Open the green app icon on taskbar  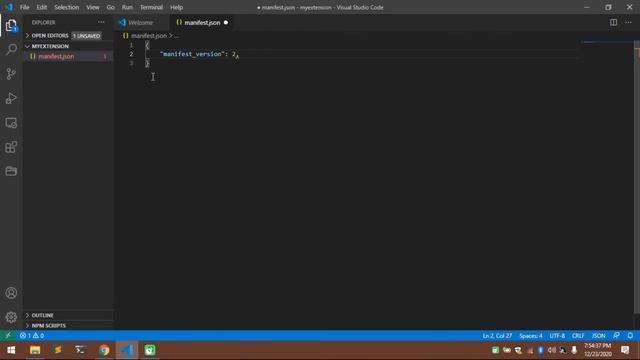[x=150, y=350]
